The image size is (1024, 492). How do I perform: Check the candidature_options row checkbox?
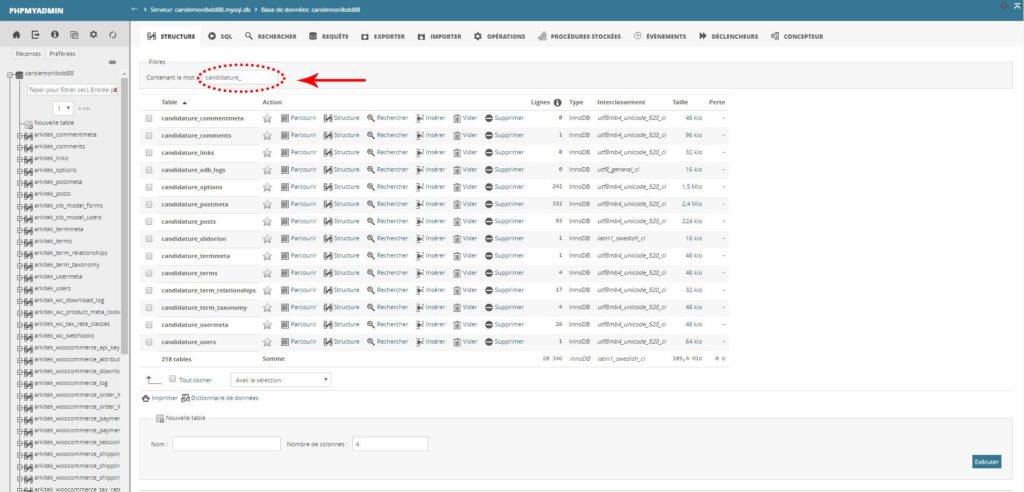coord(149,187)
